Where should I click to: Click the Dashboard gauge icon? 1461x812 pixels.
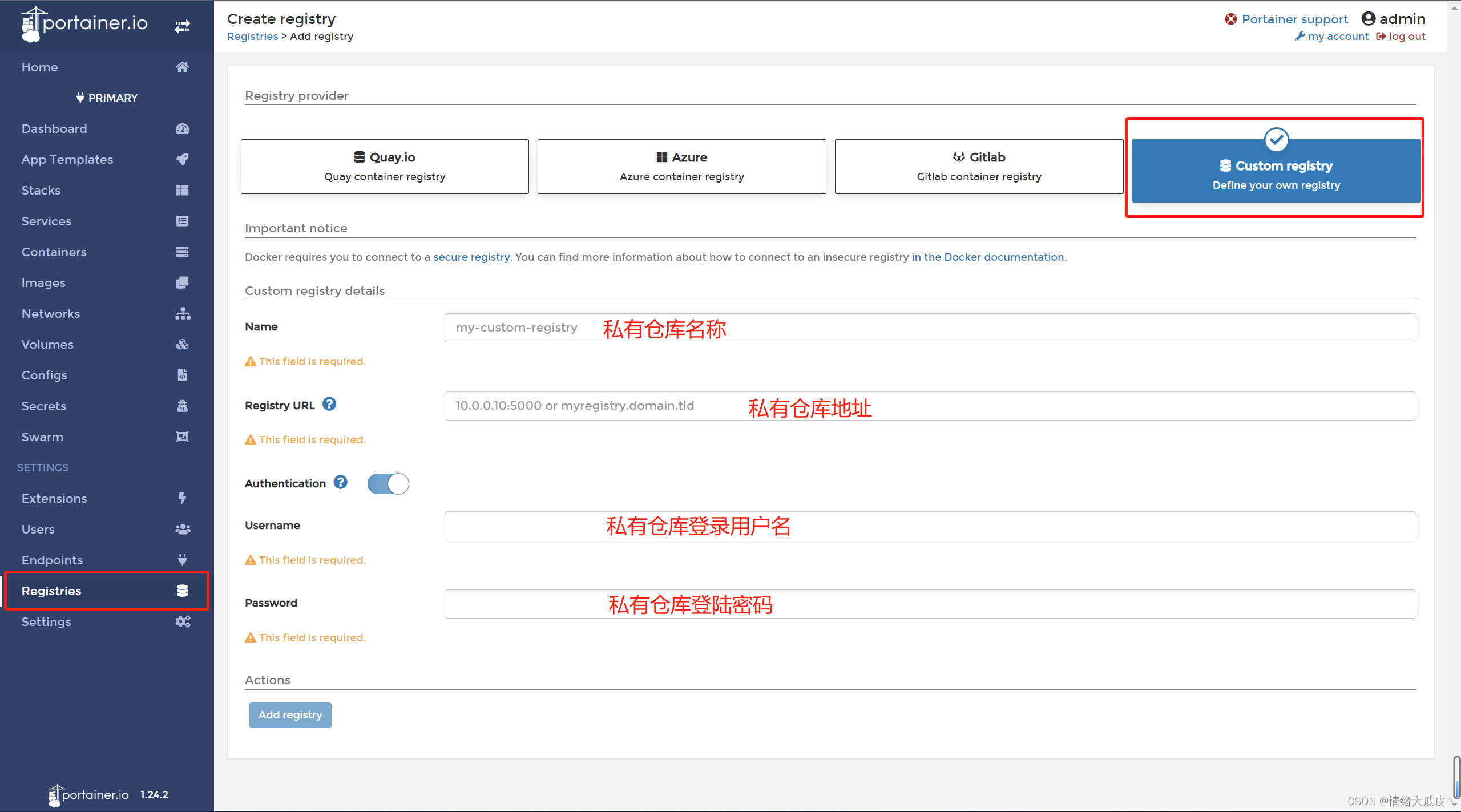(x=182, y=128)
